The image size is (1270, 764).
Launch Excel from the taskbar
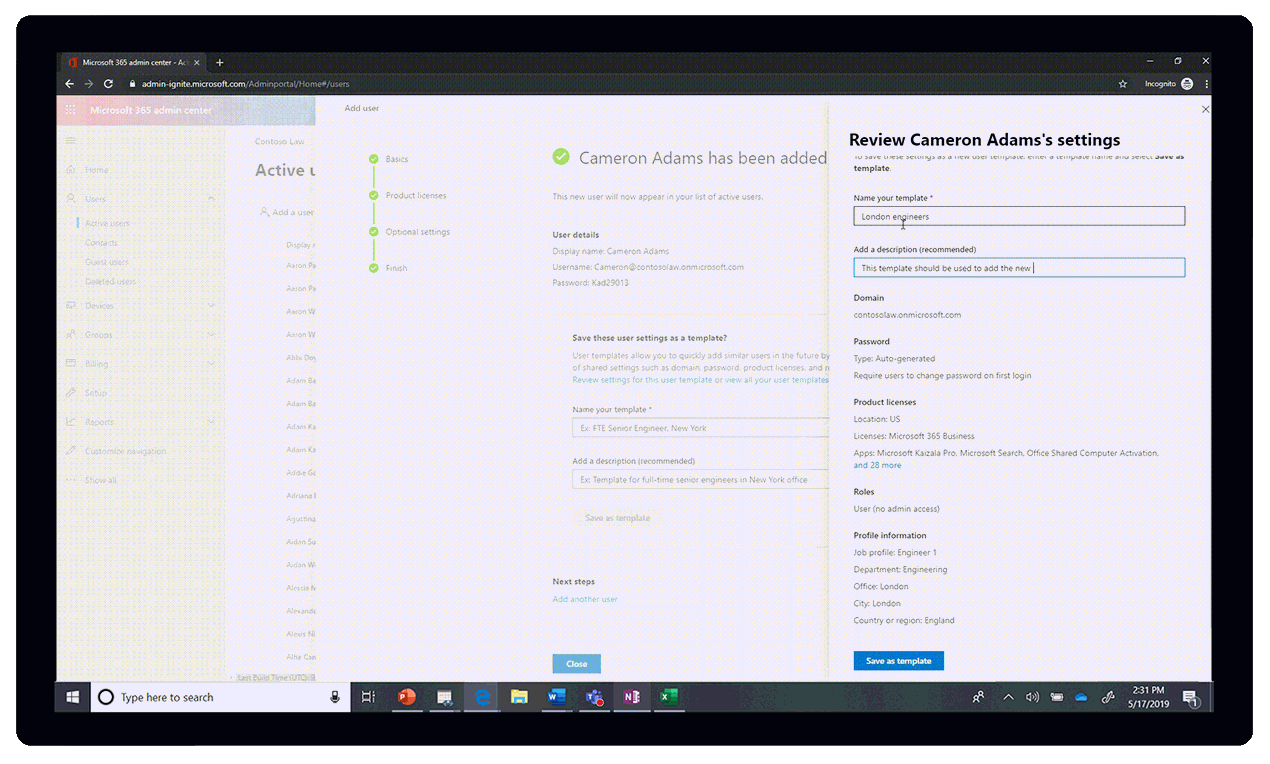coord(668,697)
